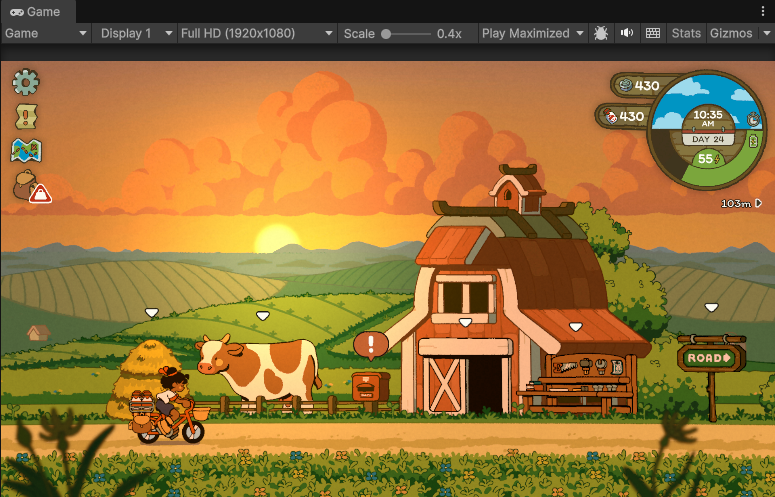The height and width of the screenshot is (497, 775).
Task: Click the Scale slider handle
Action: click(386, 34)
